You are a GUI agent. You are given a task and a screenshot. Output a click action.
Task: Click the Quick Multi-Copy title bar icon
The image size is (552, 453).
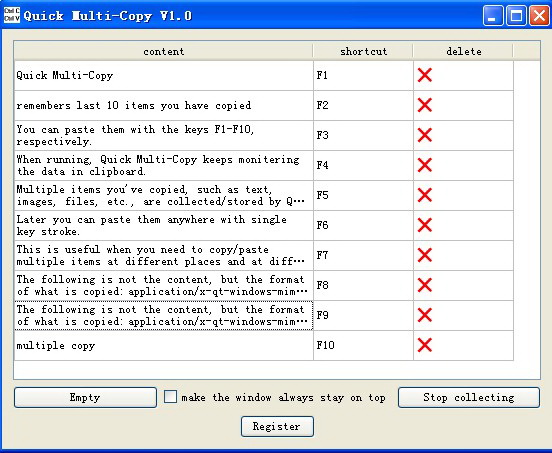12,15
